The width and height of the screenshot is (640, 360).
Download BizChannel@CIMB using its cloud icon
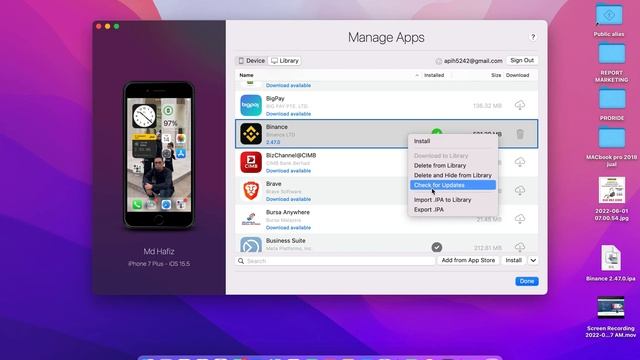tap(520, 162)
